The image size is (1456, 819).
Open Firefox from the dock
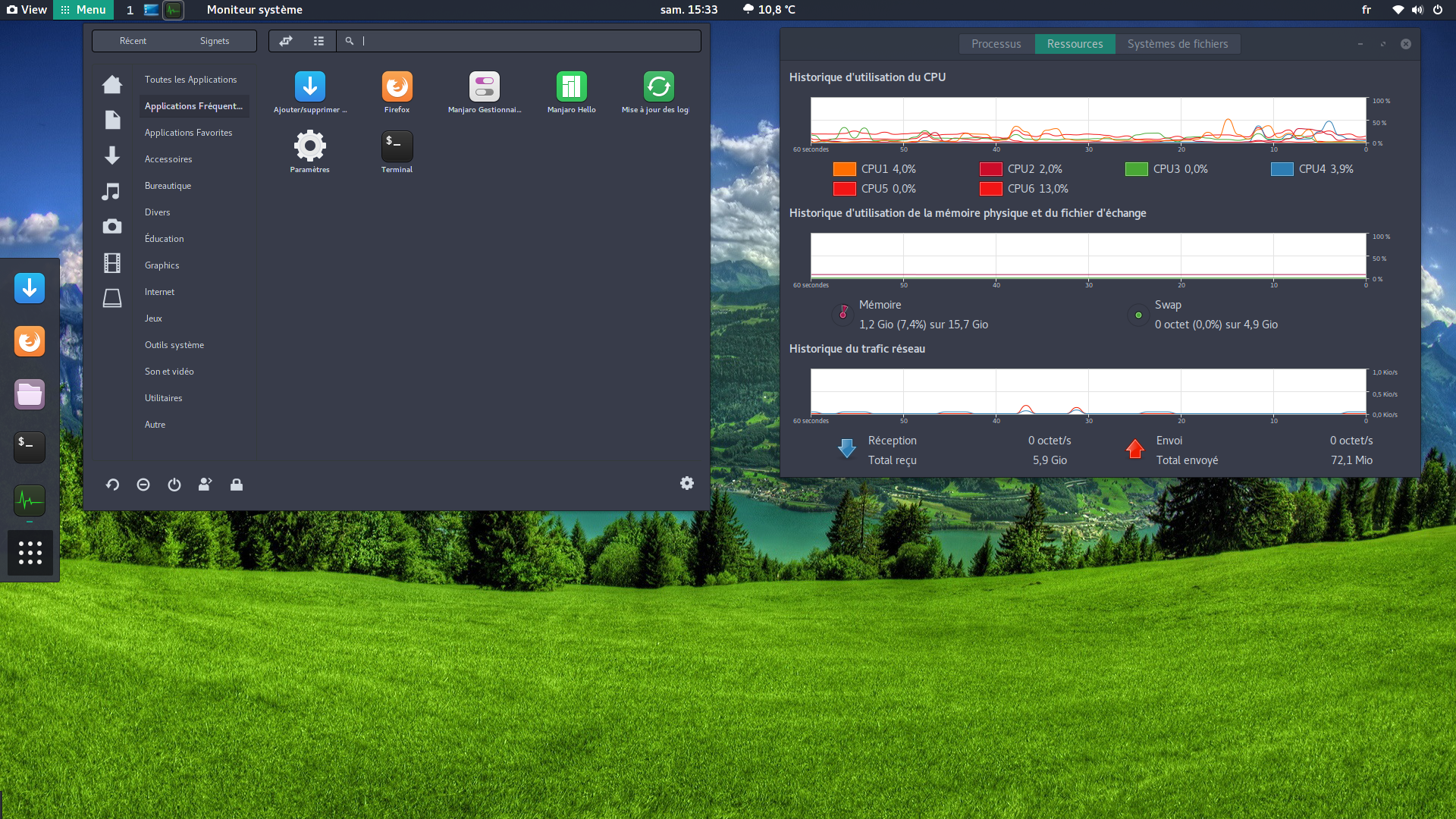point(30,341)
